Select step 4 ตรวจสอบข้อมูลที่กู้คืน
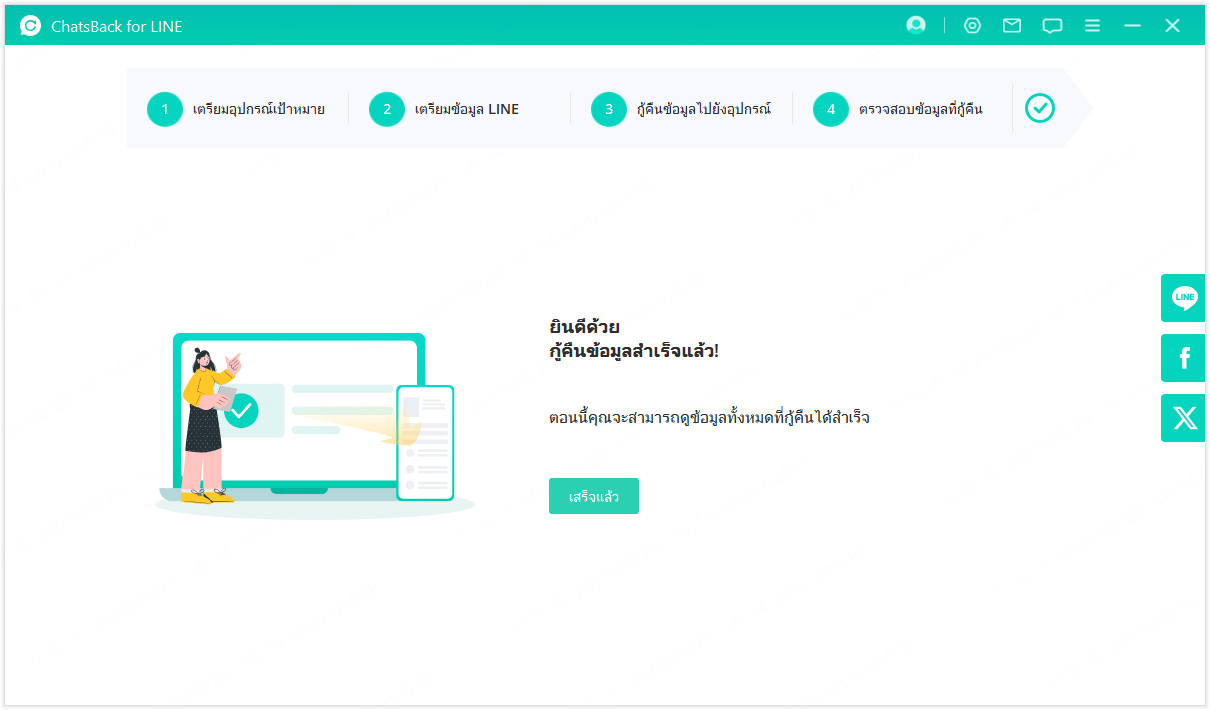 tap(898, 109)
